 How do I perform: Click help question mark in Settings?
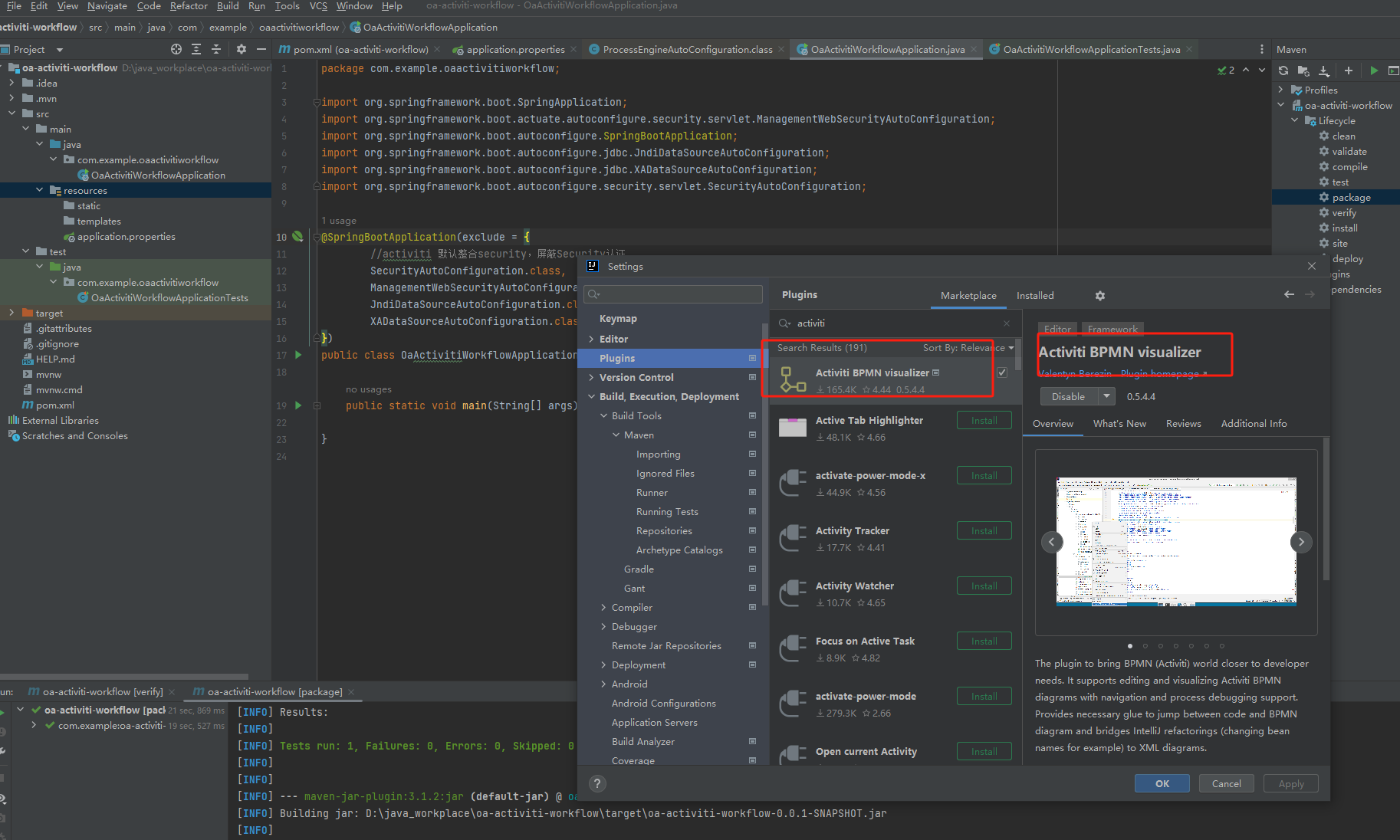pos(597,783)
